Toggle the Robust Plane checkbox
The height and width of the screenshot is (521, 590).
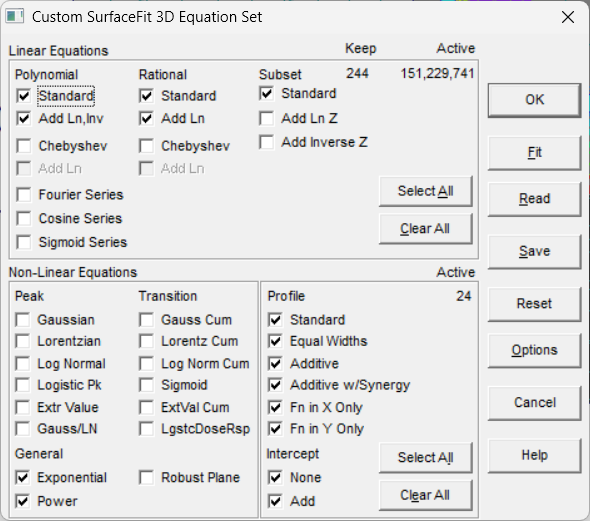[x=146, y=478]
